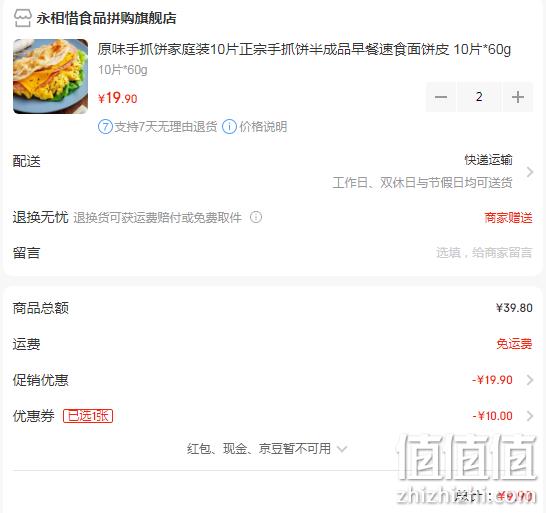Expand 配送 delivery options chevron
The height and width of the screenshot is (513, 546).
pos(530,172)
